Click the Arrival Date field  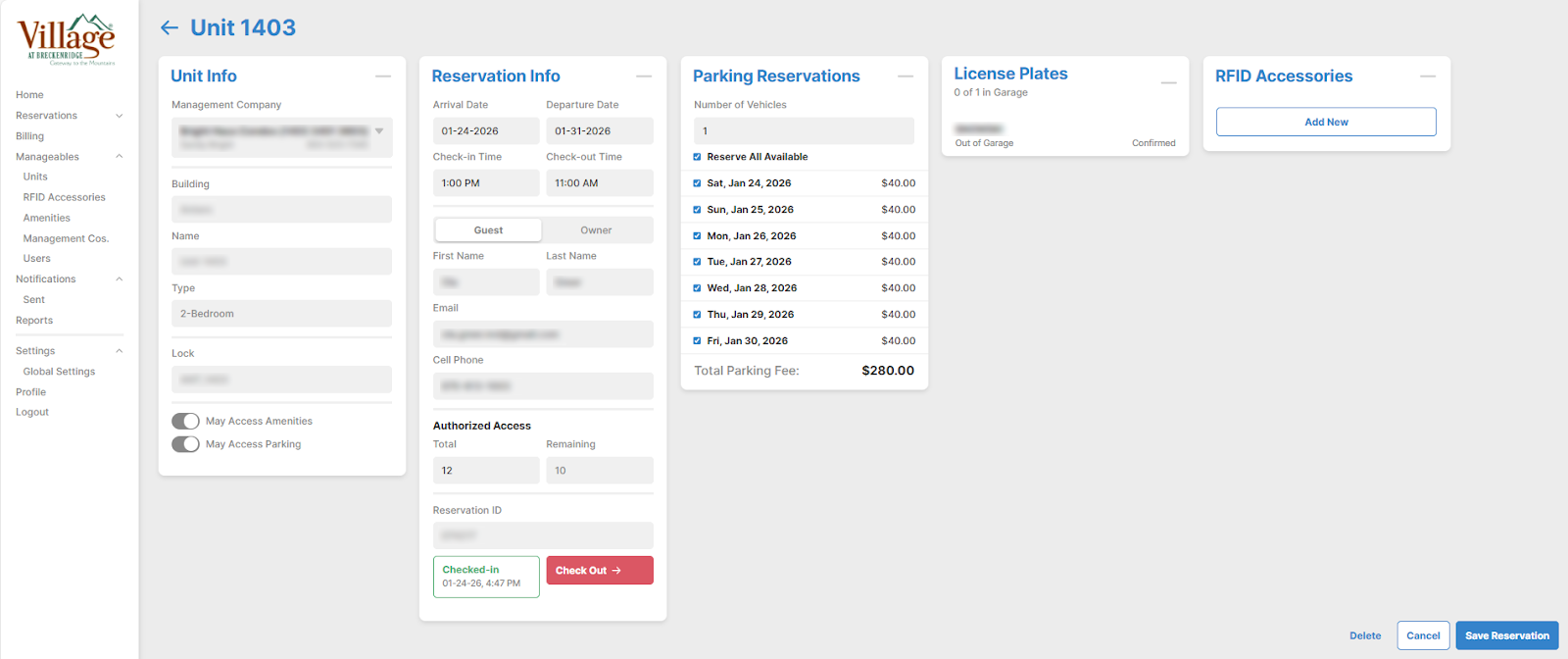(485, 131)
